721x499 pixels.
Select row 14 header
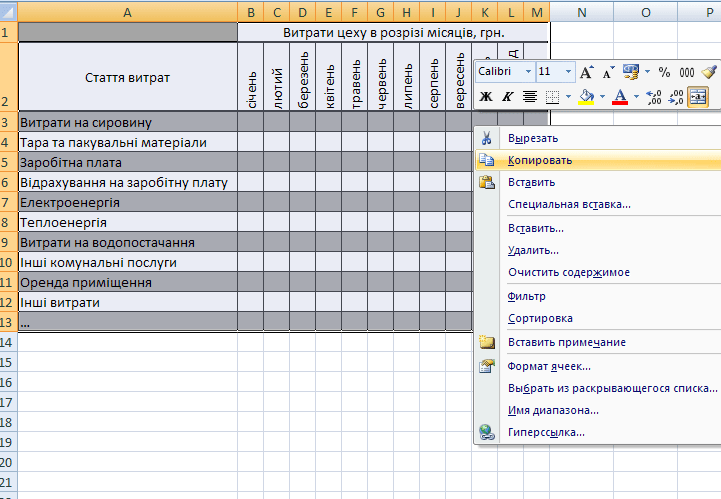pos(8,342)
